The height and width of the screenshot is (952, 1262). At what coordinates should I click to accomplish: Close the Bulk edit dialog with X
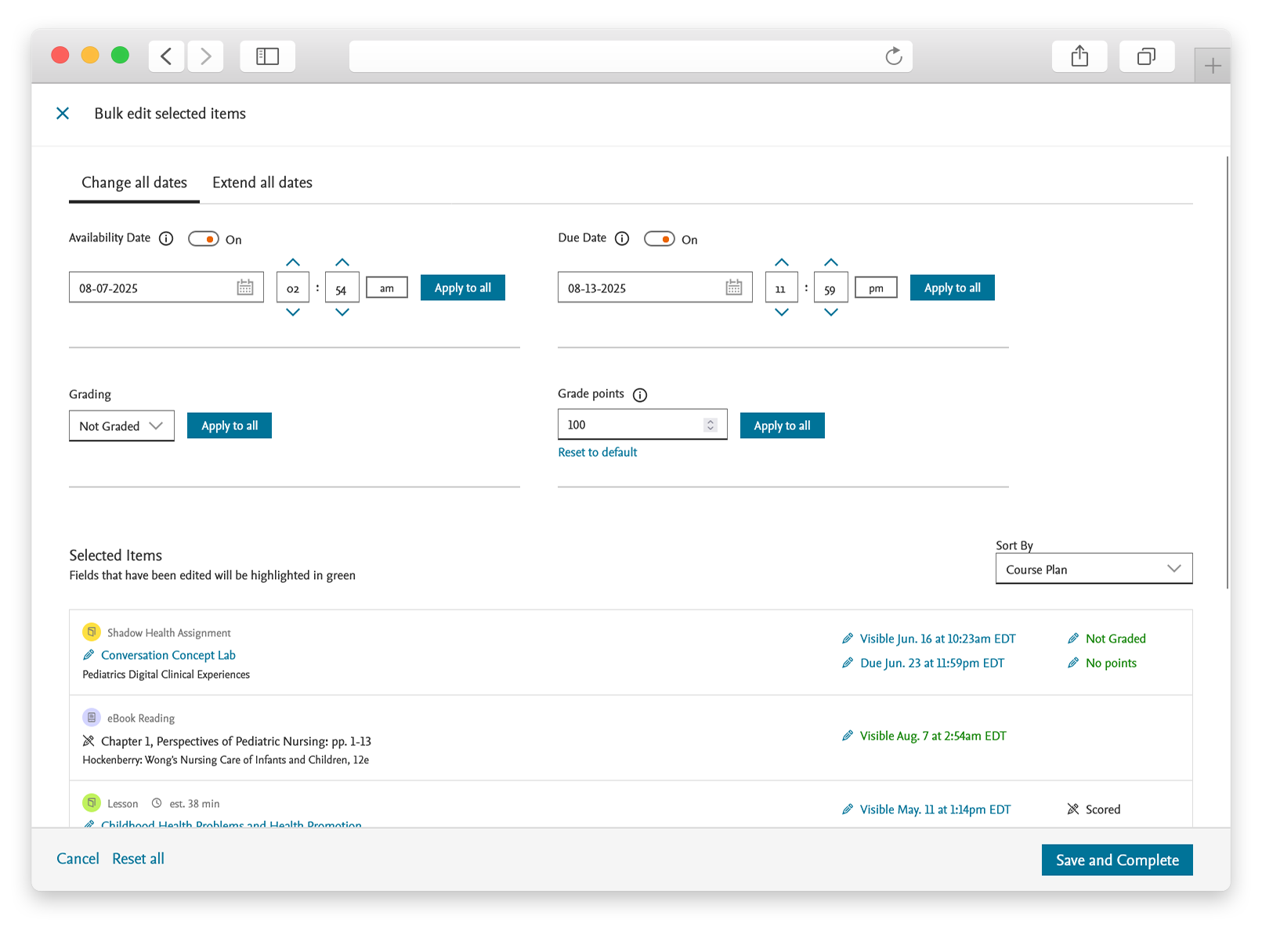tap(63, 114)
